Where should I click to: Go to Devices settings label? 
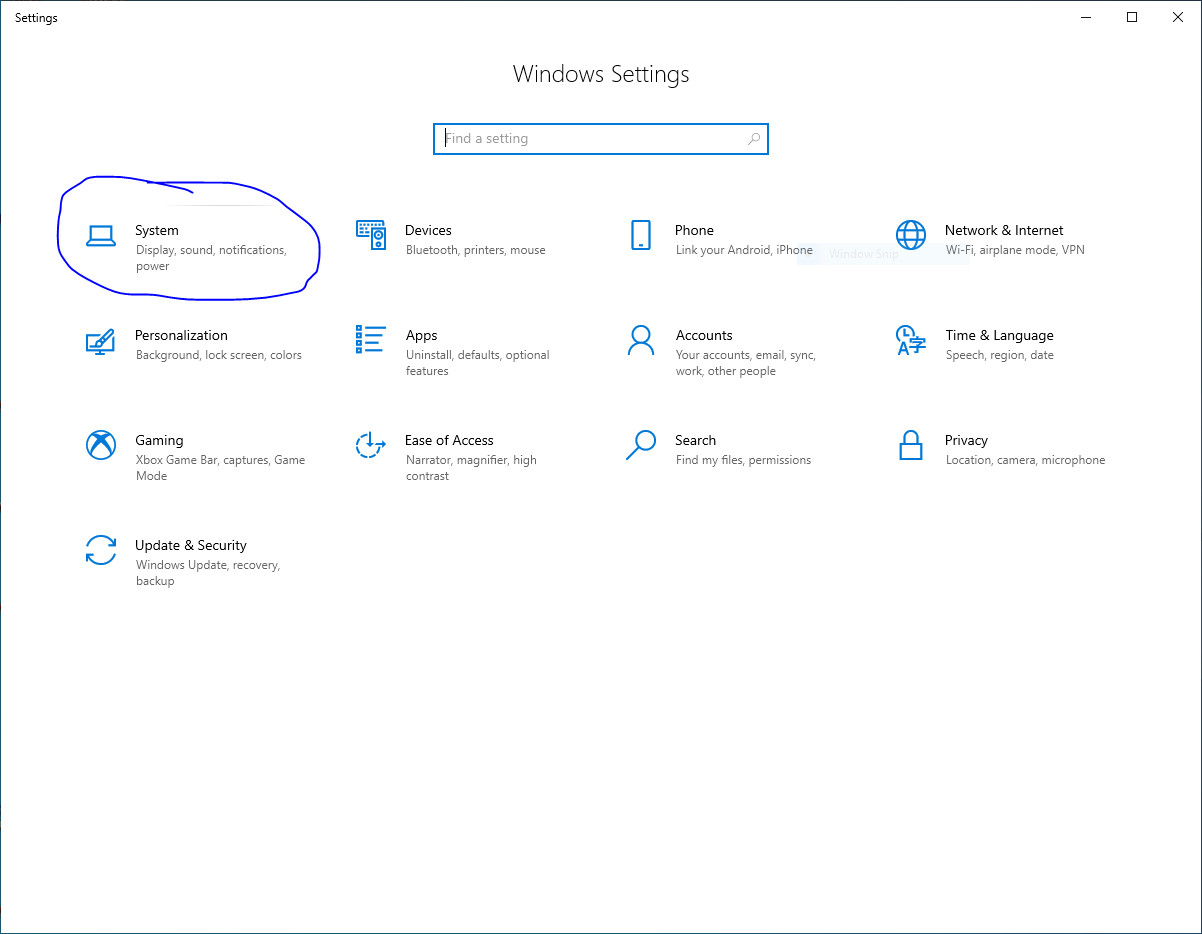click(x=428, y=230)
